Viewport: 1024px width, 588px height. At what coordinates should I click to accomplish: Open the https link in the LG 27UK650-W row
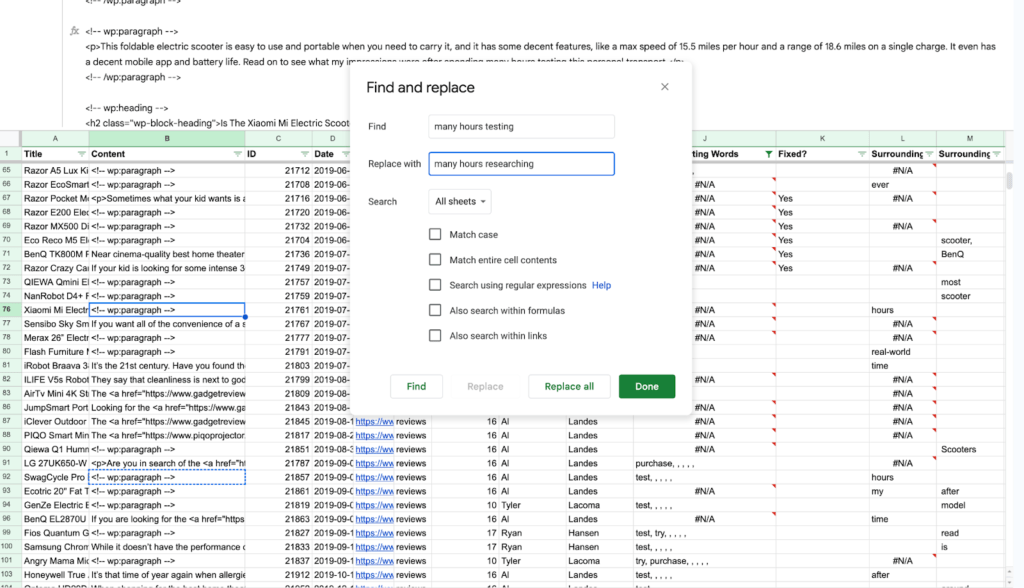coord(374,463)
